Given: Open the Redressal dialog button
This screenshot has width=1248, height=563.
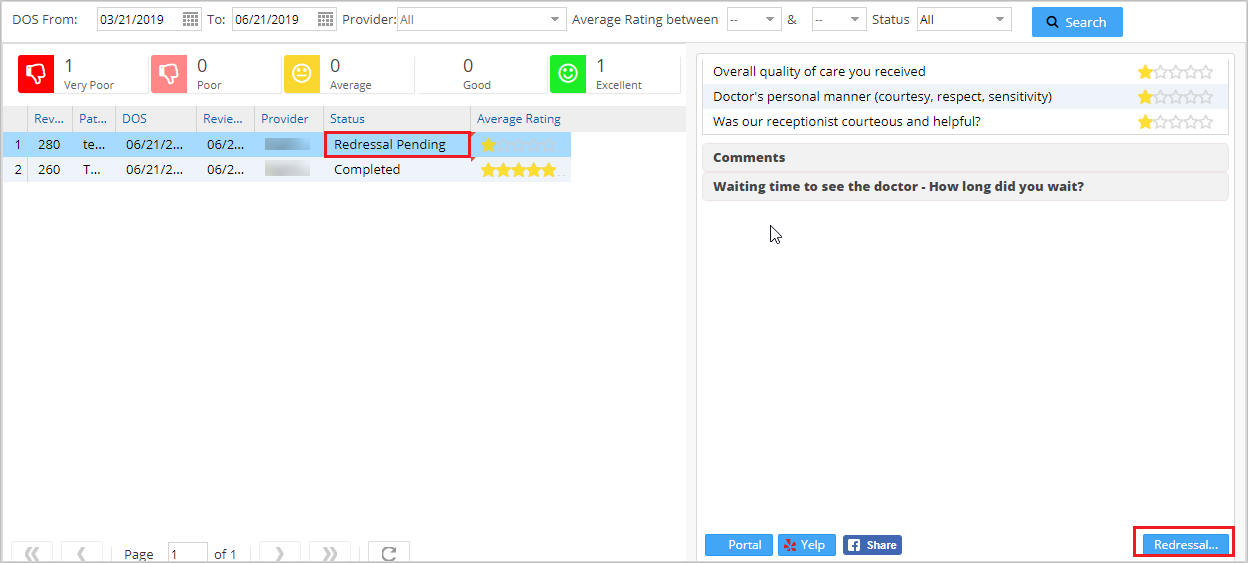Looking at the screenshot, I should [x=1185, y=545].
